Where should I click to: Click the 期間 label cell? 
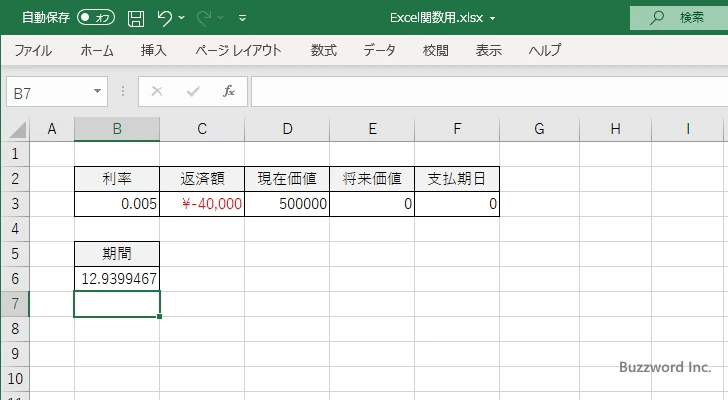pos(117,254)
